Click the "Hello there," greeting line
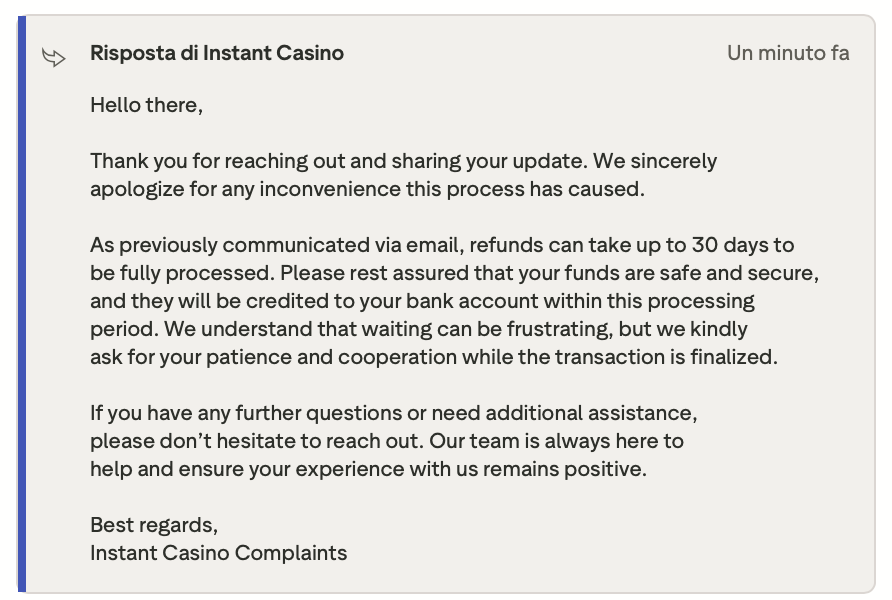892x600 pixels. 146,105
